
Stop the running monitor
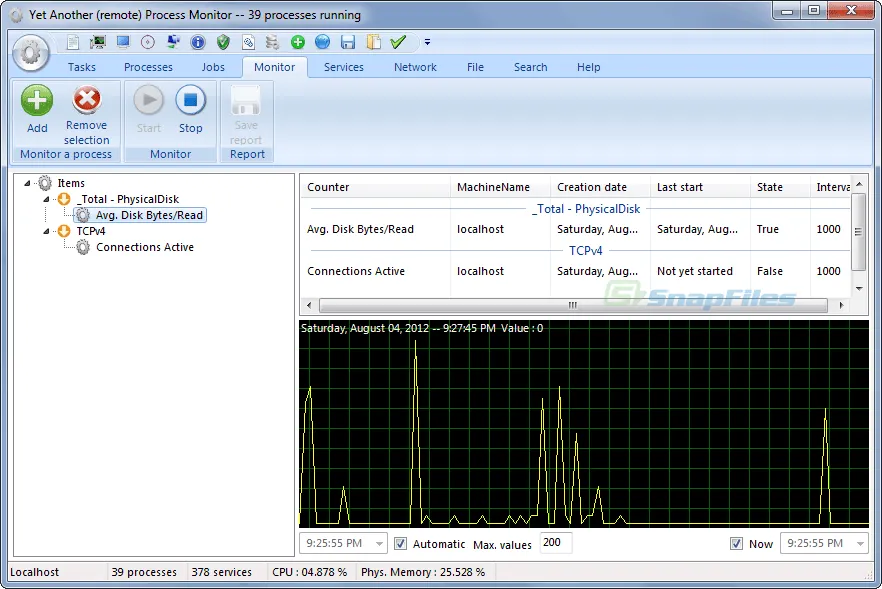(191, 111)
